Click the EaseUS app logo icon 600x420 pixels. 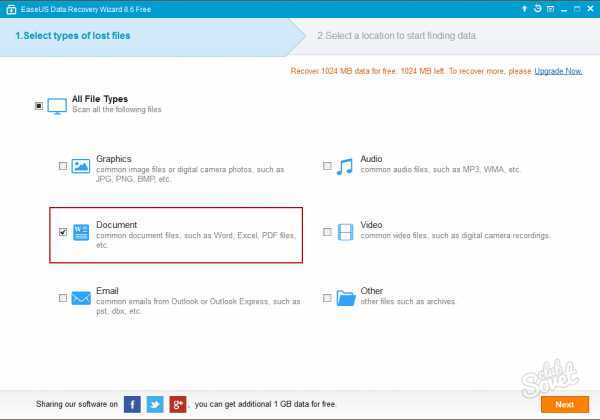pos(11,9)
